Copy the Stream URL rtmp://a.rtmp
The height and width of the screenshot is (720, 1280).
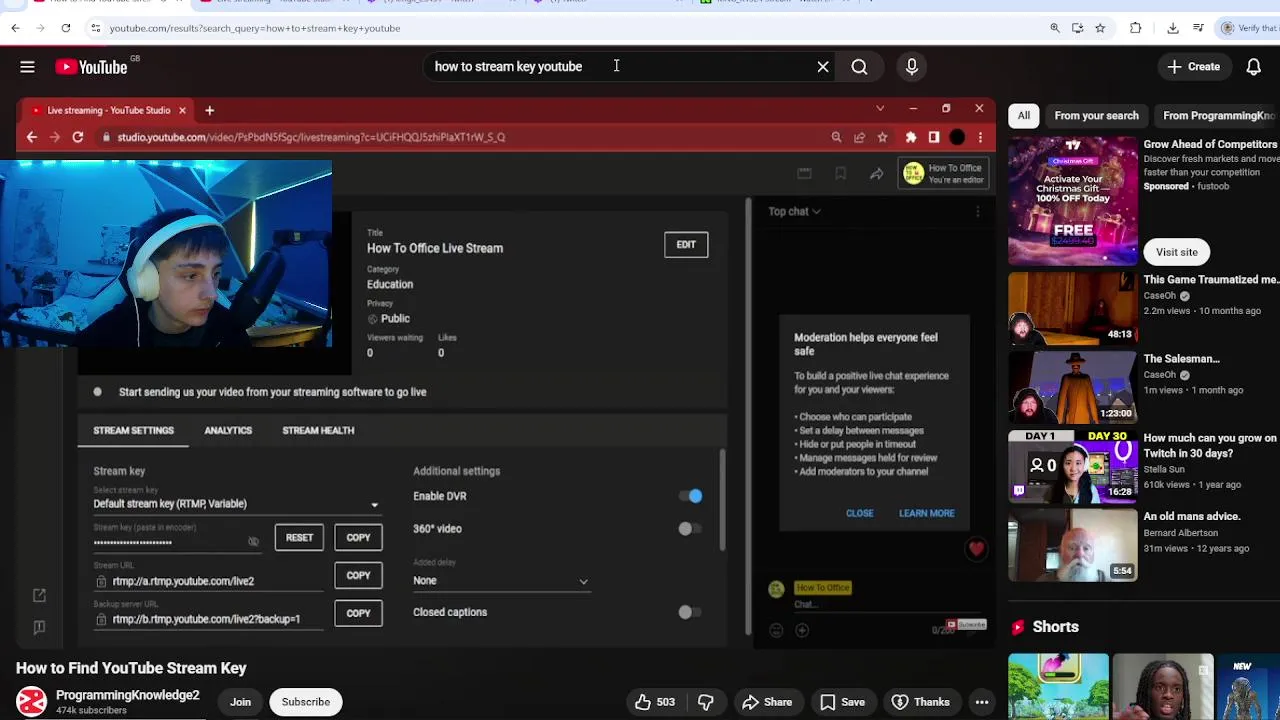(358, 575)
